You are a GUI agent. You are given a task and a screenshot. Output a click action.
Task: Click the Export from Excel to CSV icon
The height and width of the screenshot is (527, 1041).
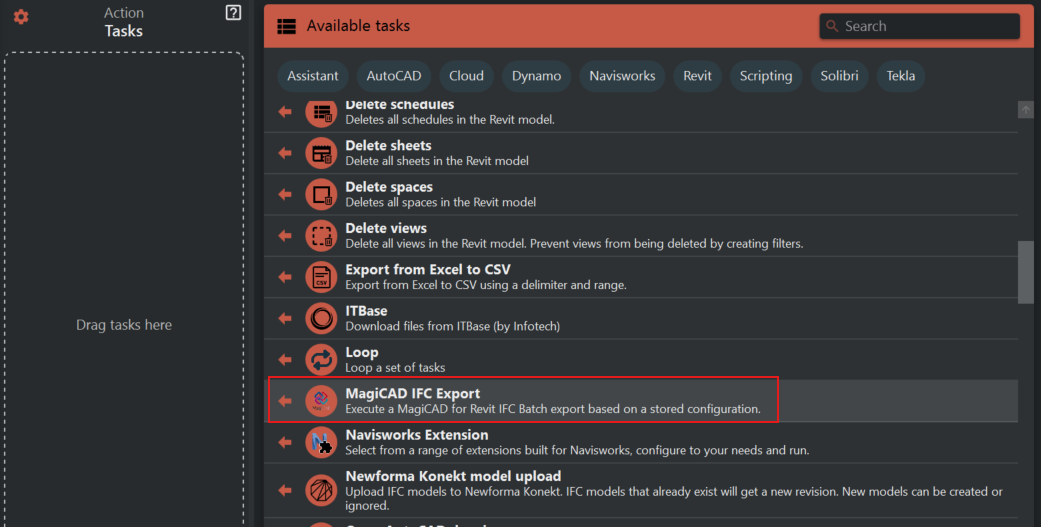click(321, 277)
